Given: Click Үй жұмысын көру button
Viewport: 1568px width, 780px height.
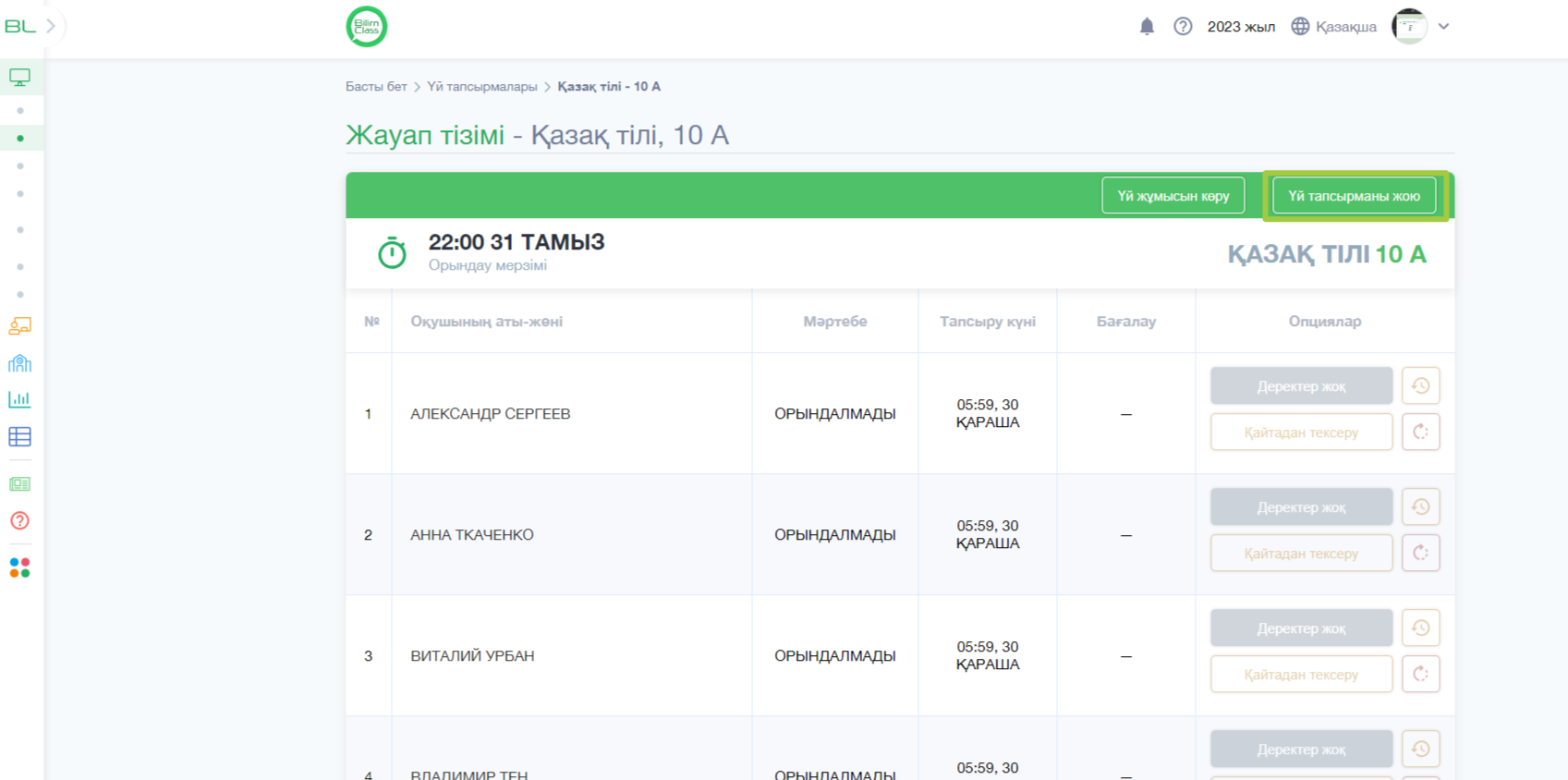Looking at the screenshot, I should pyautogui.click(x=1173, y=196).
